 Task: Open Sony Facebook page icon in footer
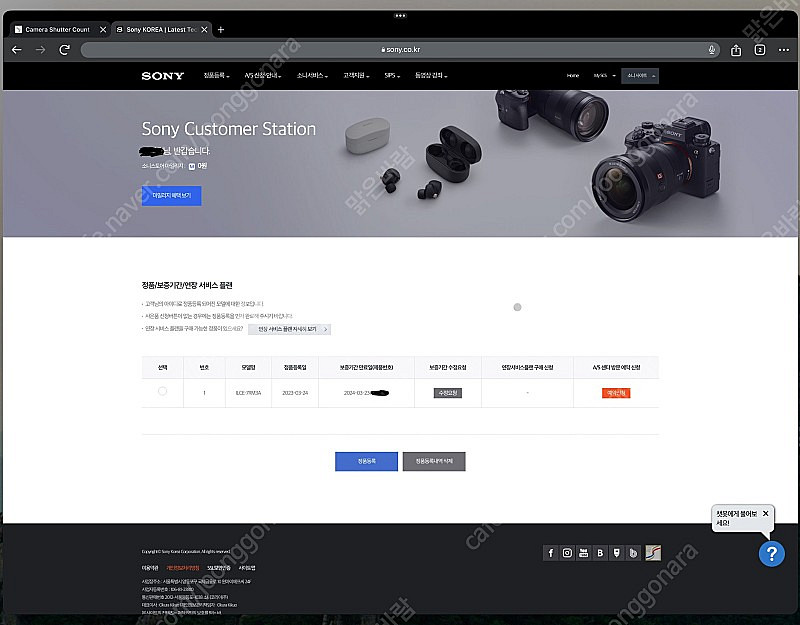click(x=551, y=553)
